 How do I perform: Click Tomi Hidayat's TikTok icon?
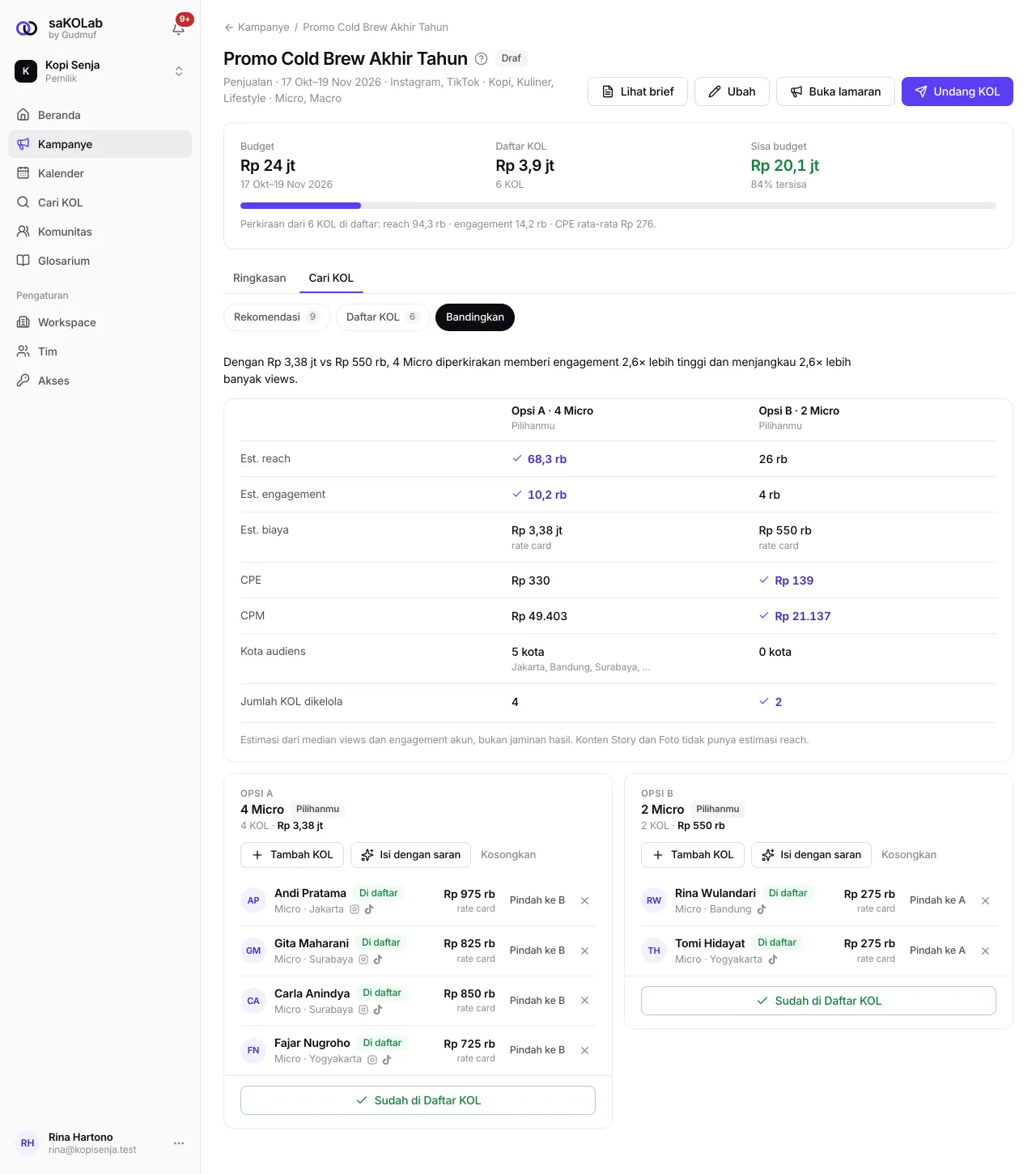point(773,959)
